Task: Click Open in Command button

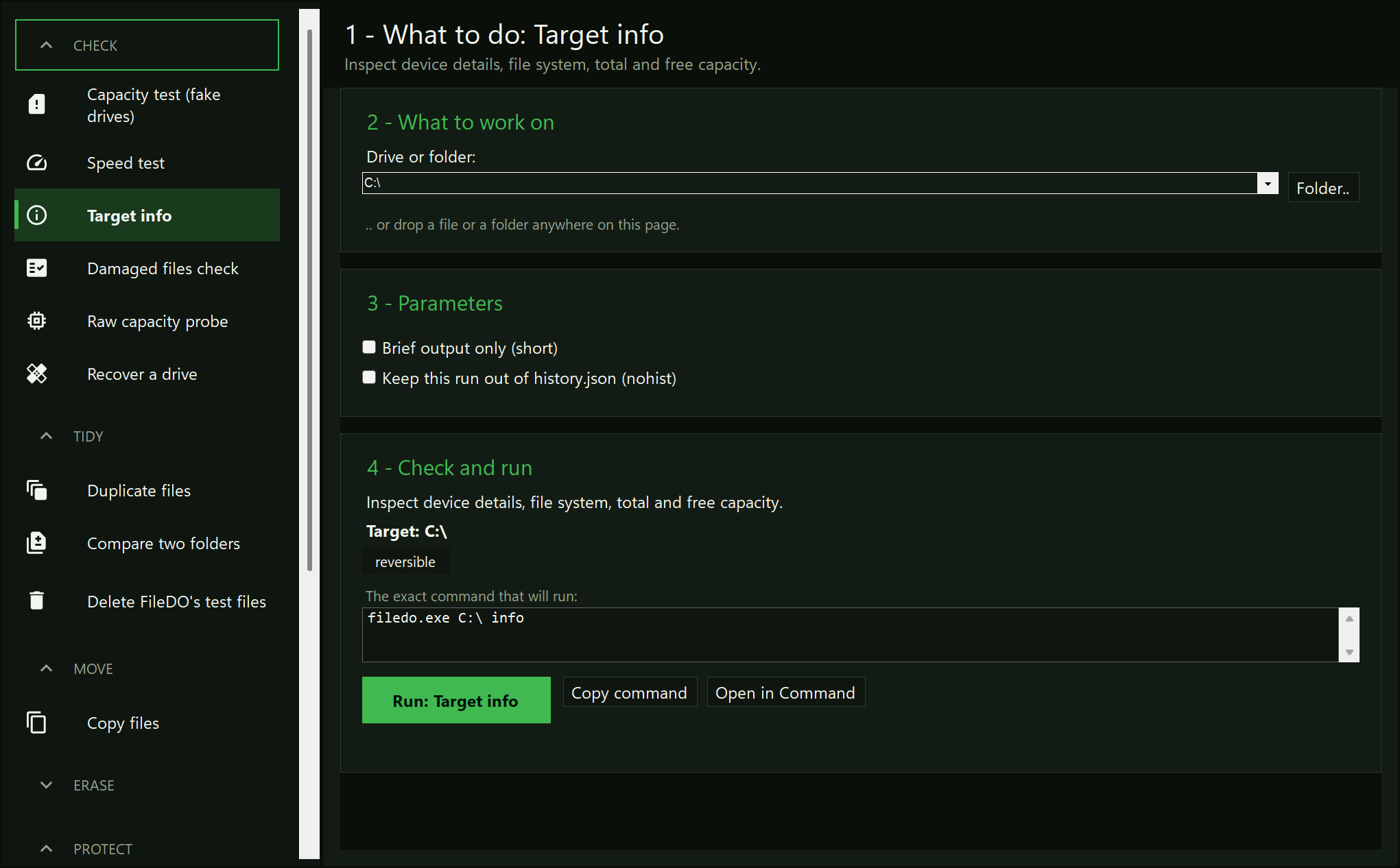Action: 786,692
